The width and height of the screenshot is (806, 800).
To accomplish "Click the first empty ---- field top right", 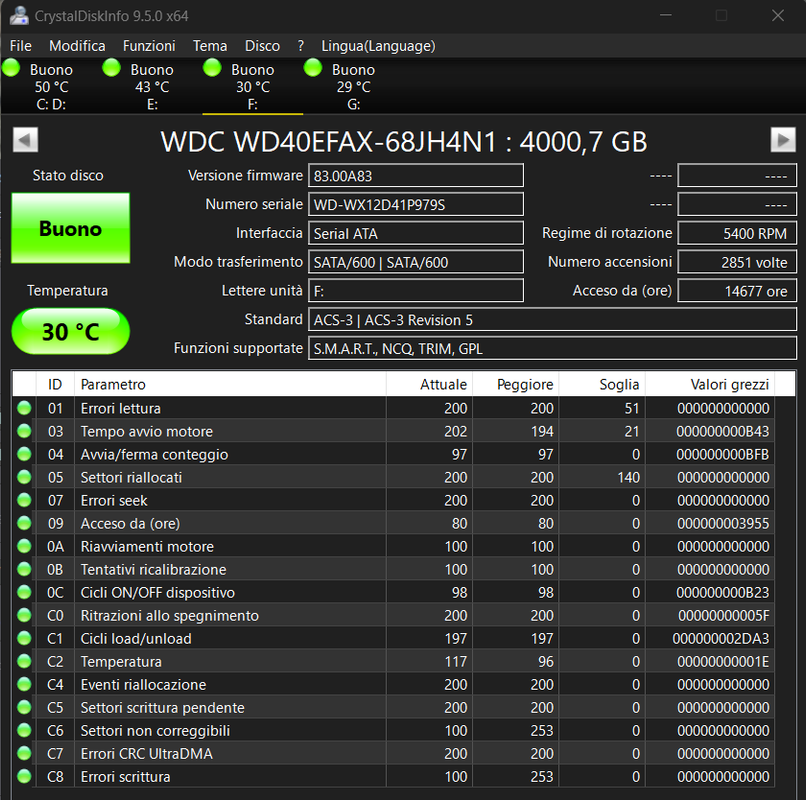I will point(737,176).
